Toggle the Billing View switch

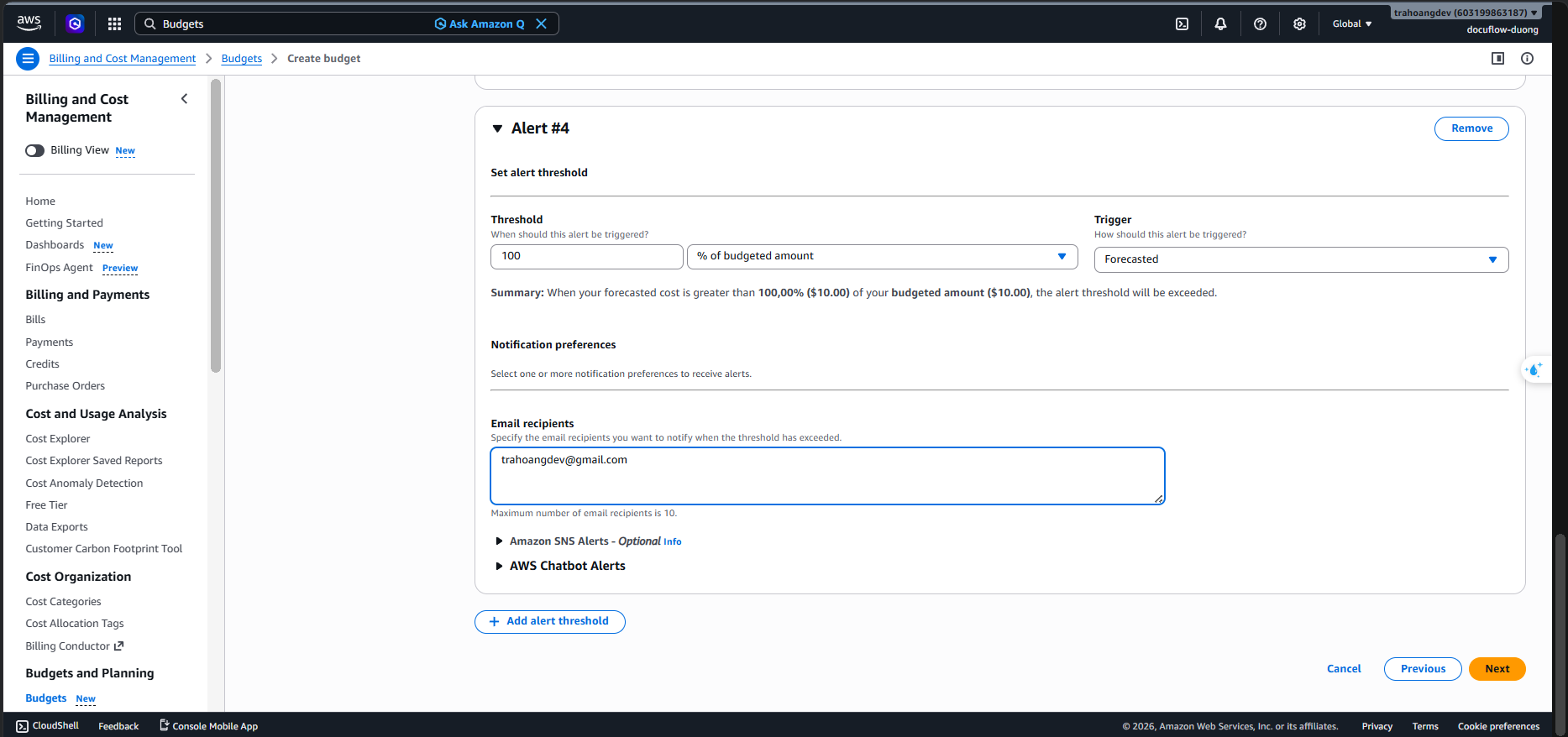(34, 150)
